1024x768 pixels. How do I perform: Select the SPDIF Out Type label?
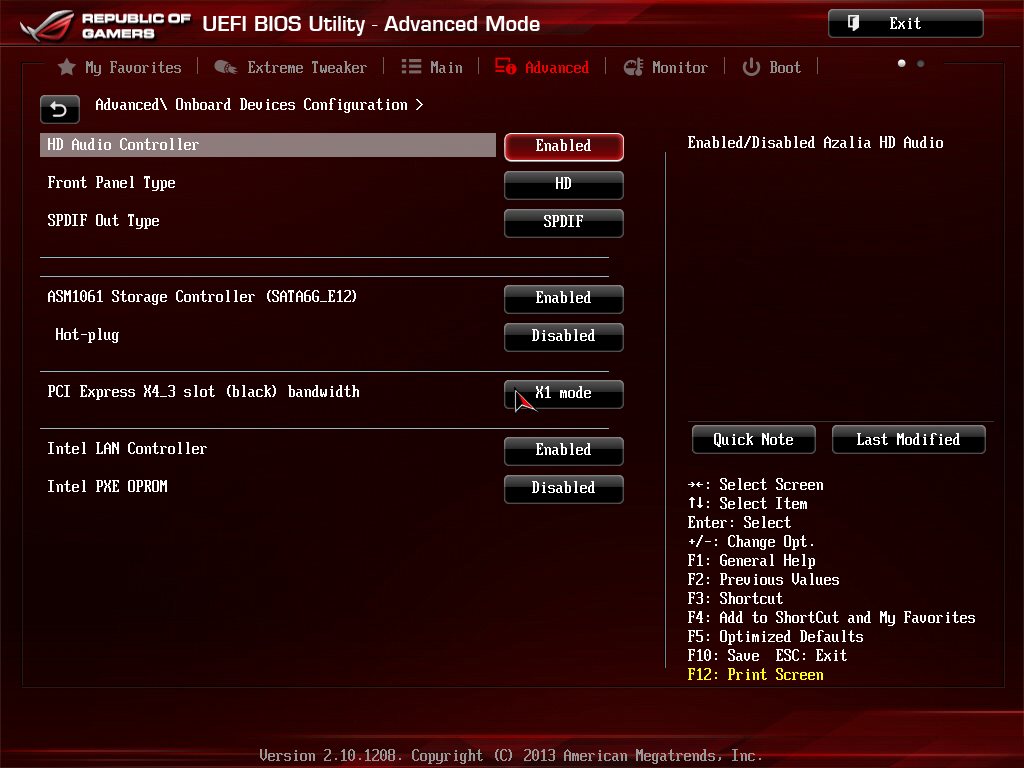pyautogui.click(x=103, y=221)
